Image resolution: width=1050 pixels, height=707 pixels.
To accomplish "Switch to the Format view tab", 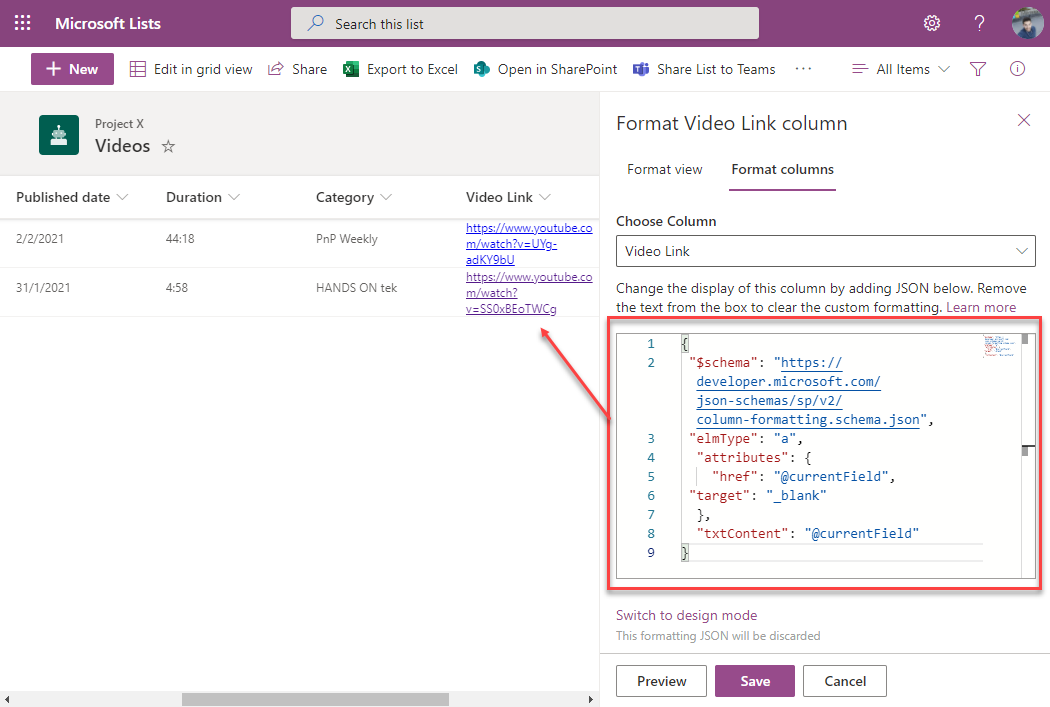I will pos(664,170).
